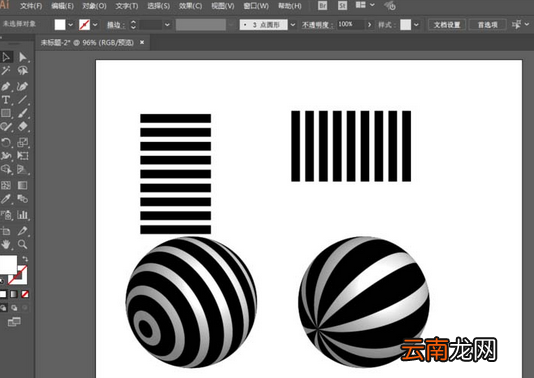Open Adobe Bridge via Br icon
The image size is (534, 378).
(322, 5)
